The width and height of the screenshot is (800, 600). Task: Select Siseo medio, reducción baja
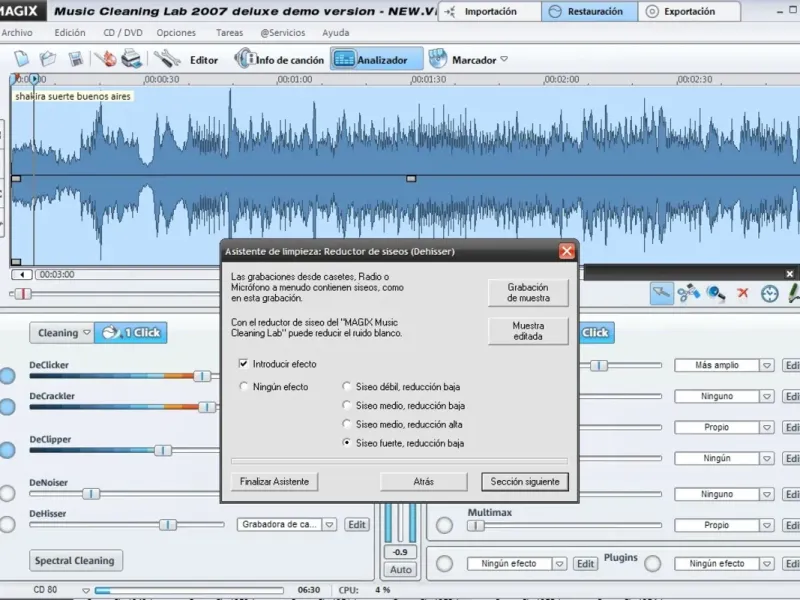pos(347,405)
